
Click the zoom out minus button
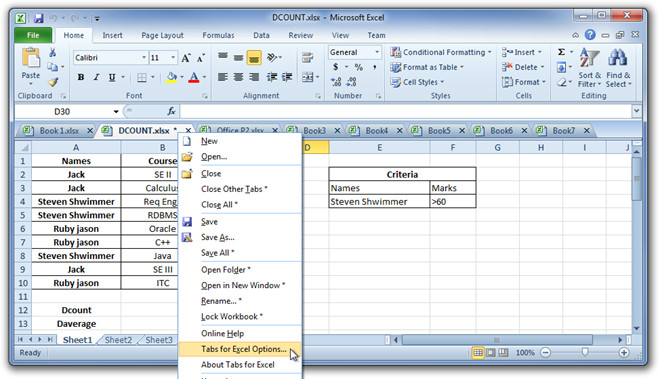click(x=546, y=353)
